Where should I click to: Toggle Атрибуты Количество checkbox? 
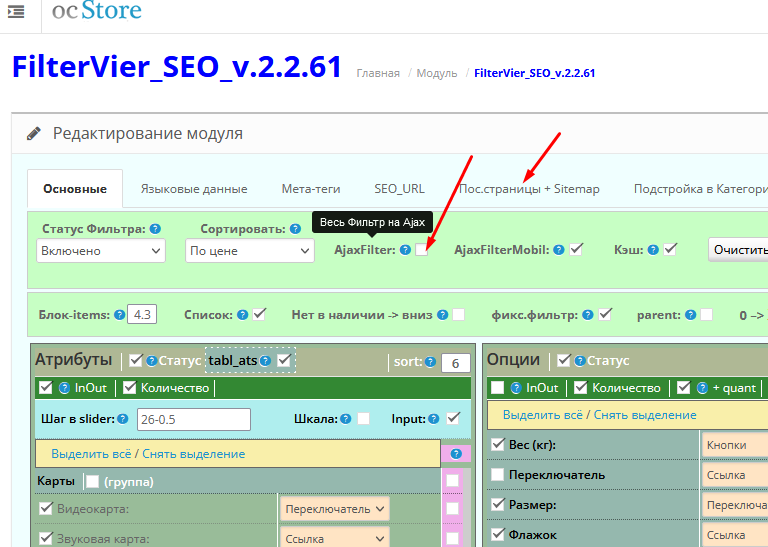click(129, 387)
